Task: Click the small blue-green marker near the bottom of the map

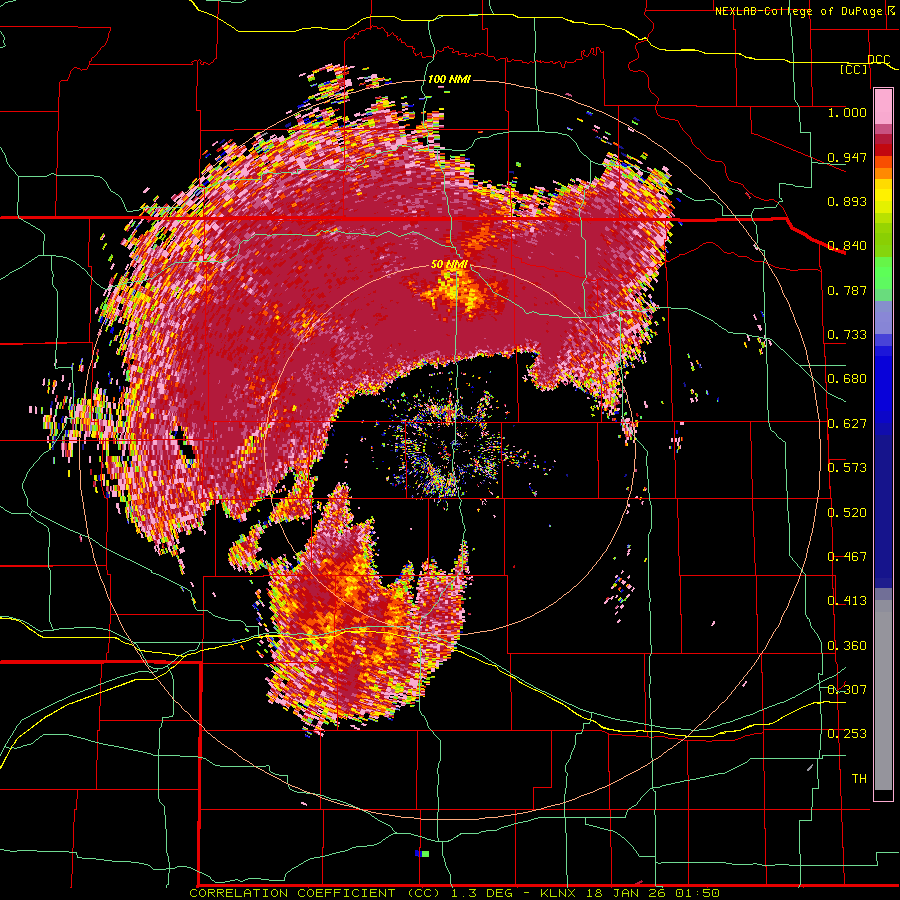Action: (x=422, y=854)
